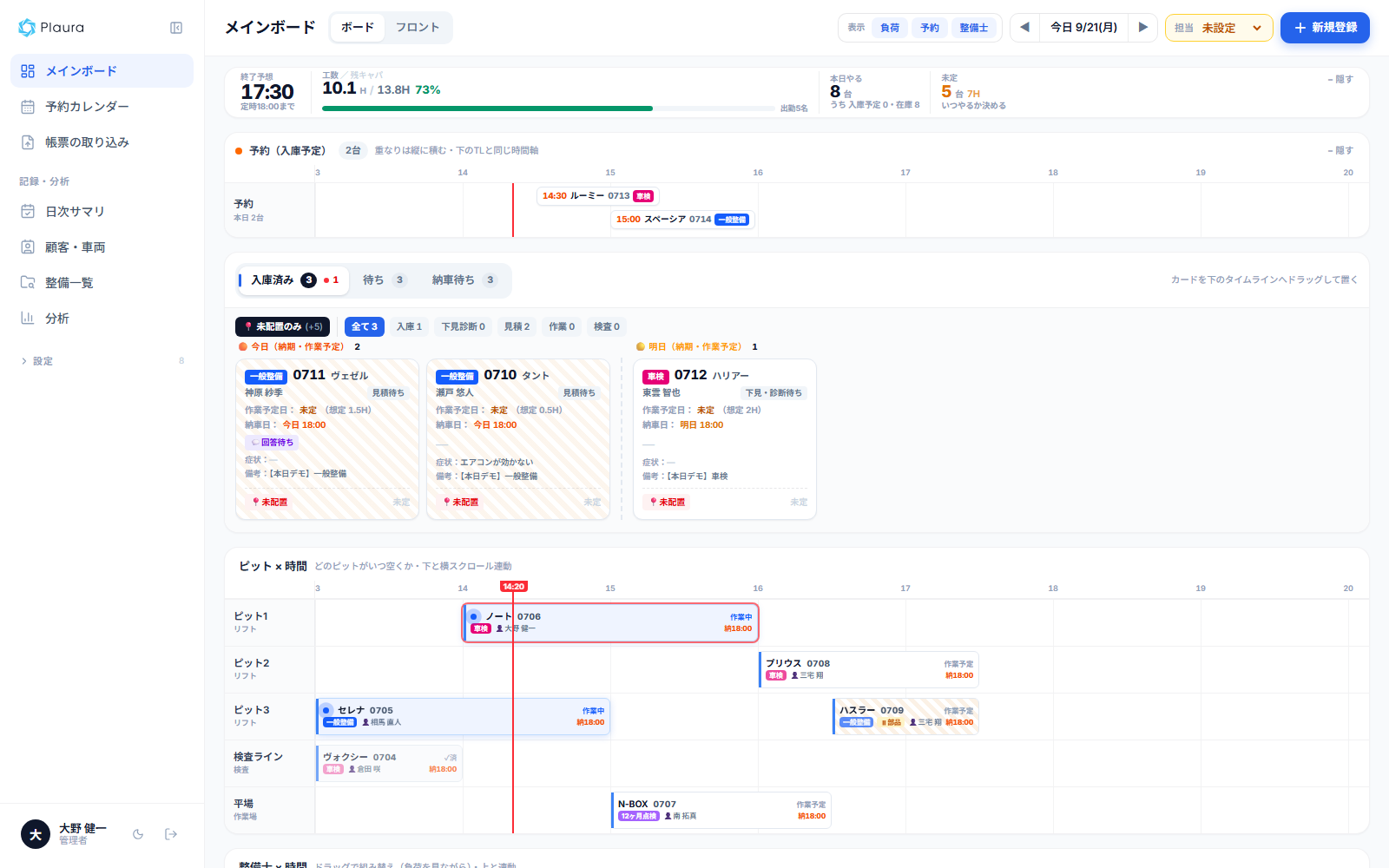Click 今日 9/21(月) date button
Screen dimensions: 1389x868
[1083, 28]
